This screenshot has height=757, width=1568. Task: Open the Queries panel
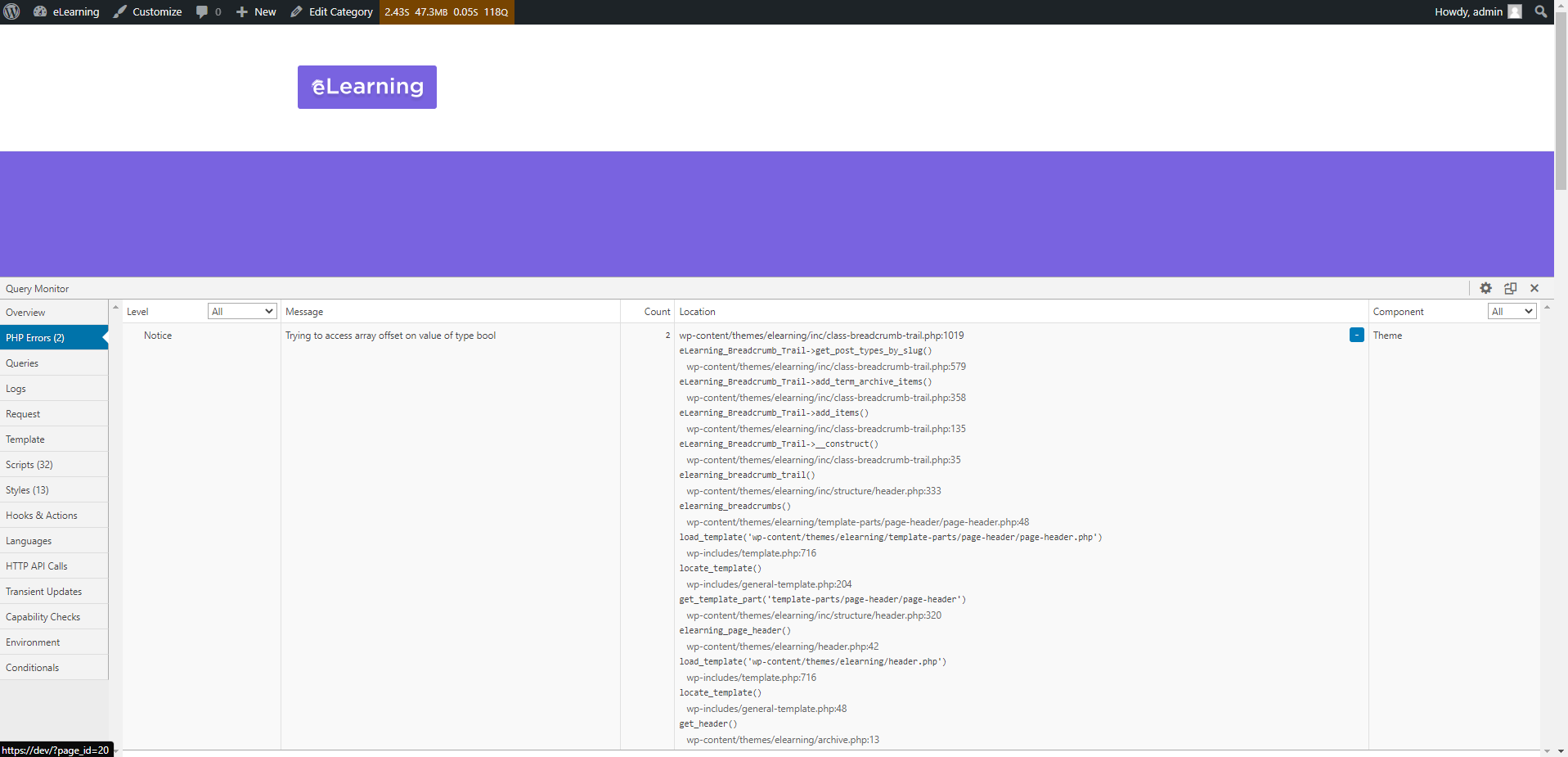pos(54,363)
